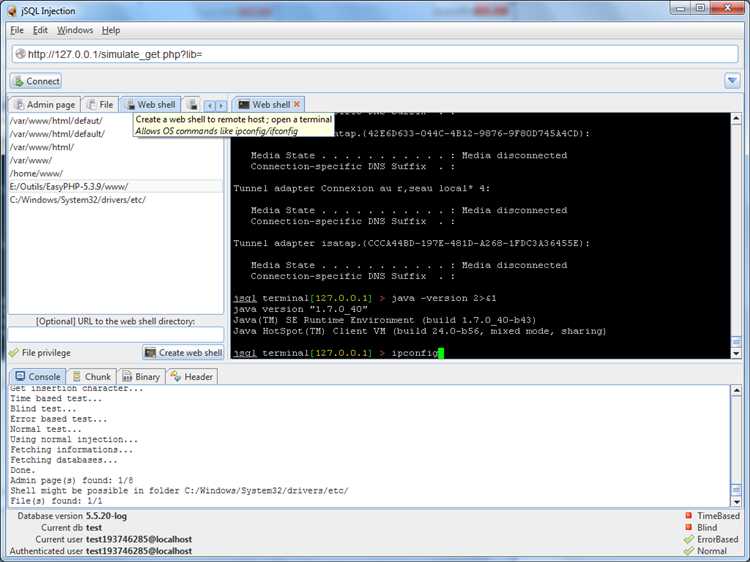
Task: Open the Windows menu
Action: [x=75, y=30]
